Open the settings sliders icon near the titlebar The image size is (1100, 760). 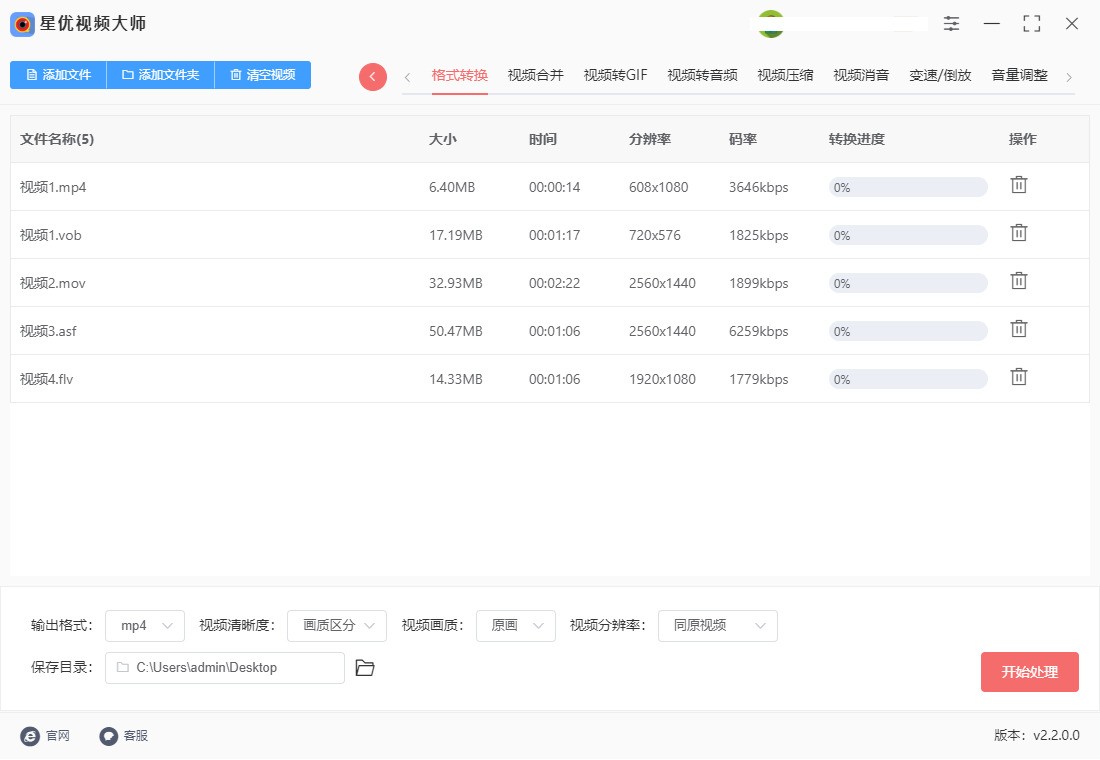tap(951, 23)
